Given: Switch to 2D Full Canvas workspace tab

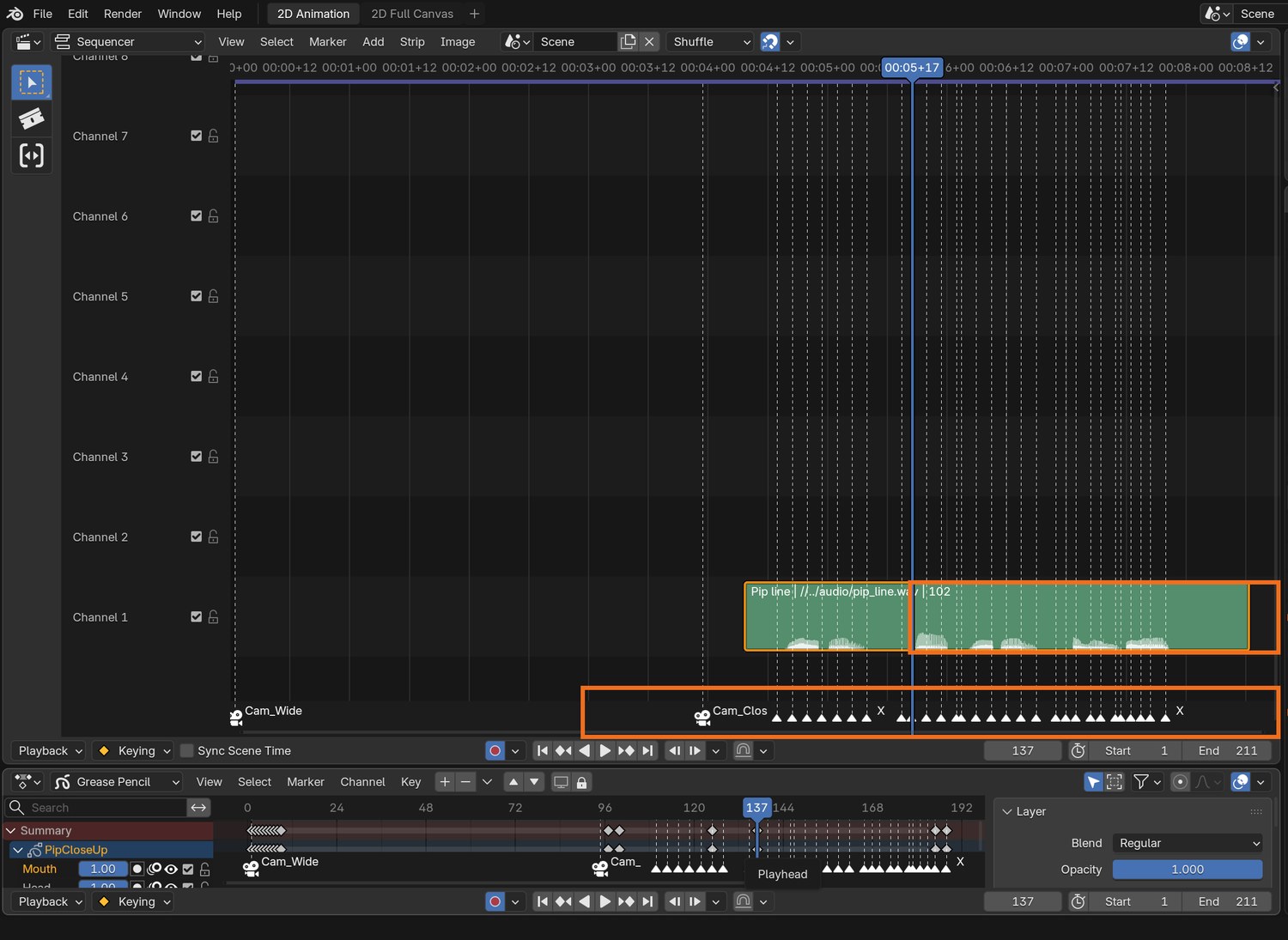Looking at the screenshot, I should [412, 14].
